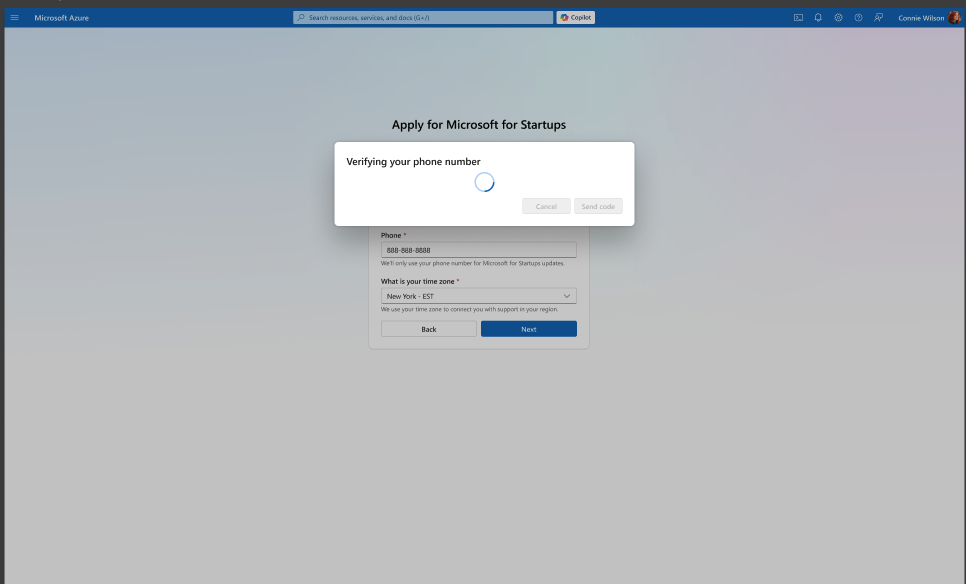This screenshot has width=966, height=584.
Task: Click the Back button
Action: coord(429,329)
